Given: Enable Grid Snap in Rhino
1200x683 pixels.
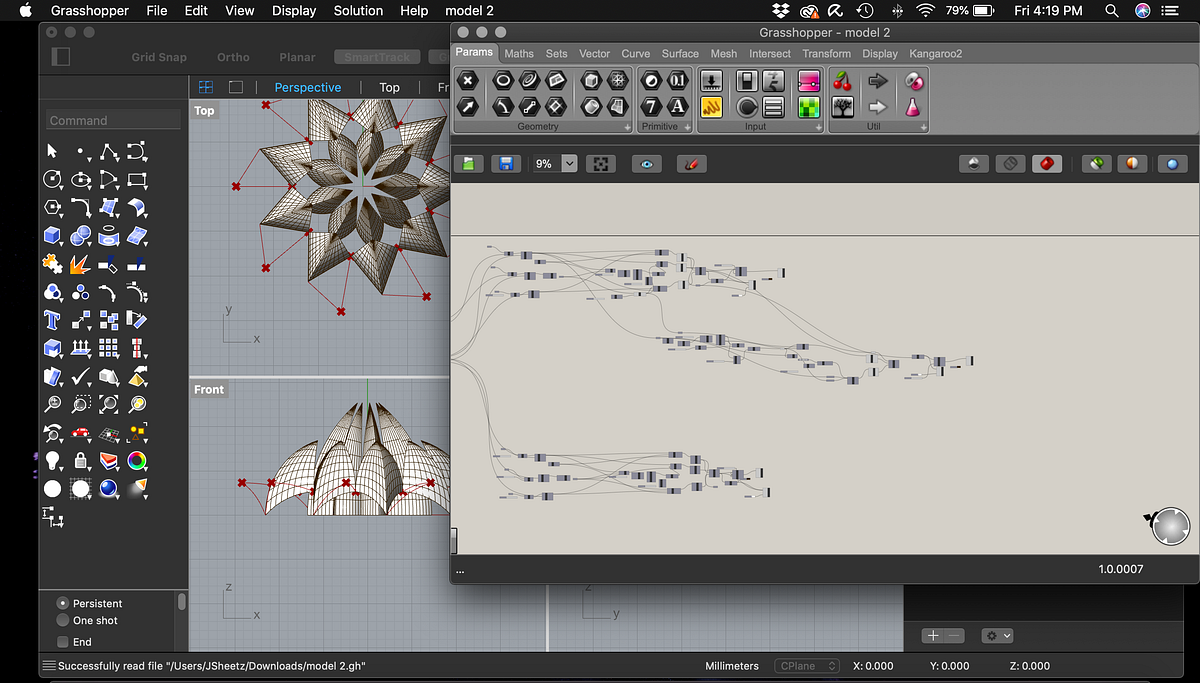Looking at the screenshot, I should pyautogui.click(x=158, y=57).
